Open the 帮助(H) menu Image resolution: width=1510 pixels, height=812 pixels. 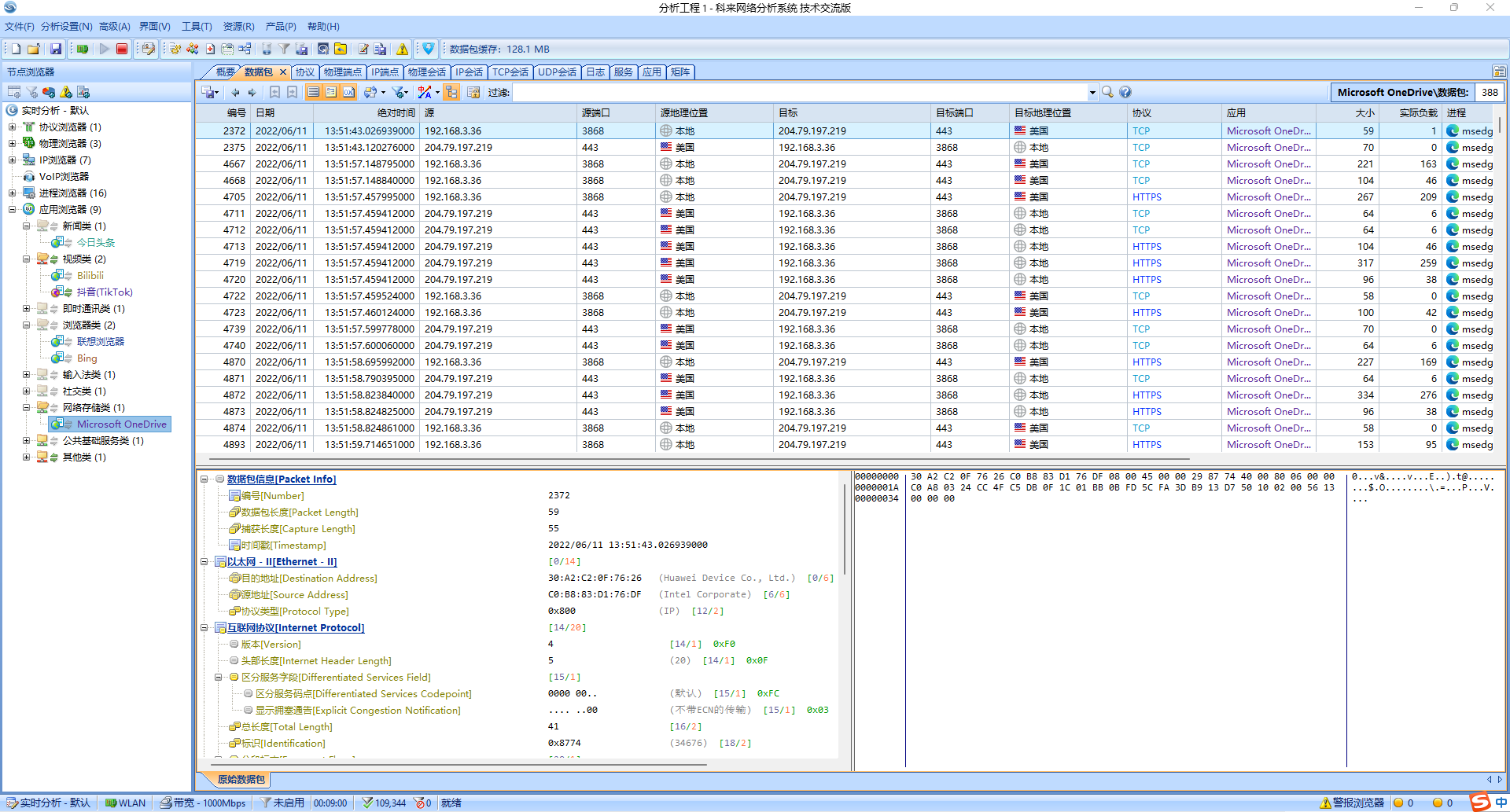pos(323,26)
